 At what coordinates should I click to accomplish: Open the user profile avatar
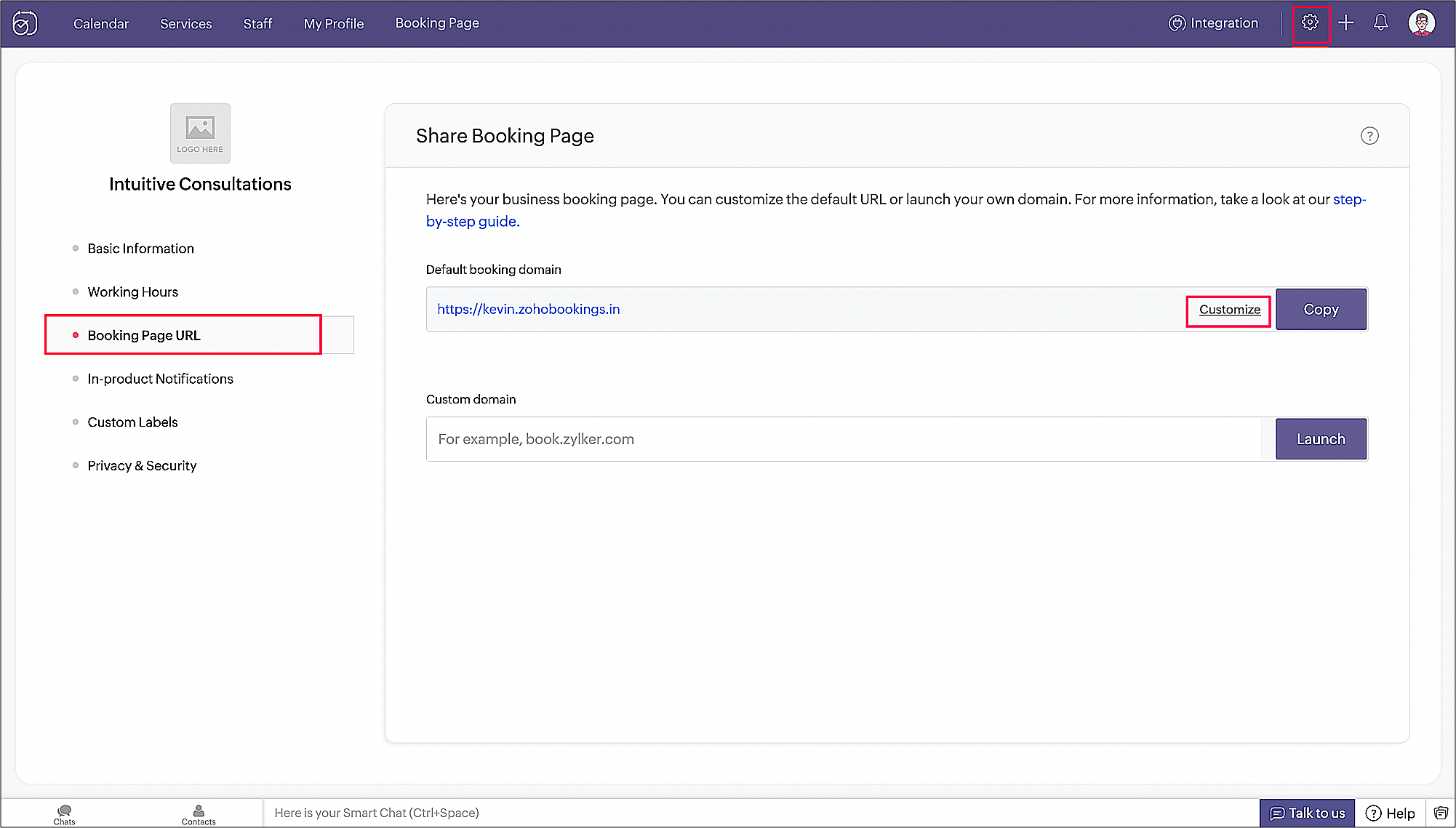coord(1421,23)
